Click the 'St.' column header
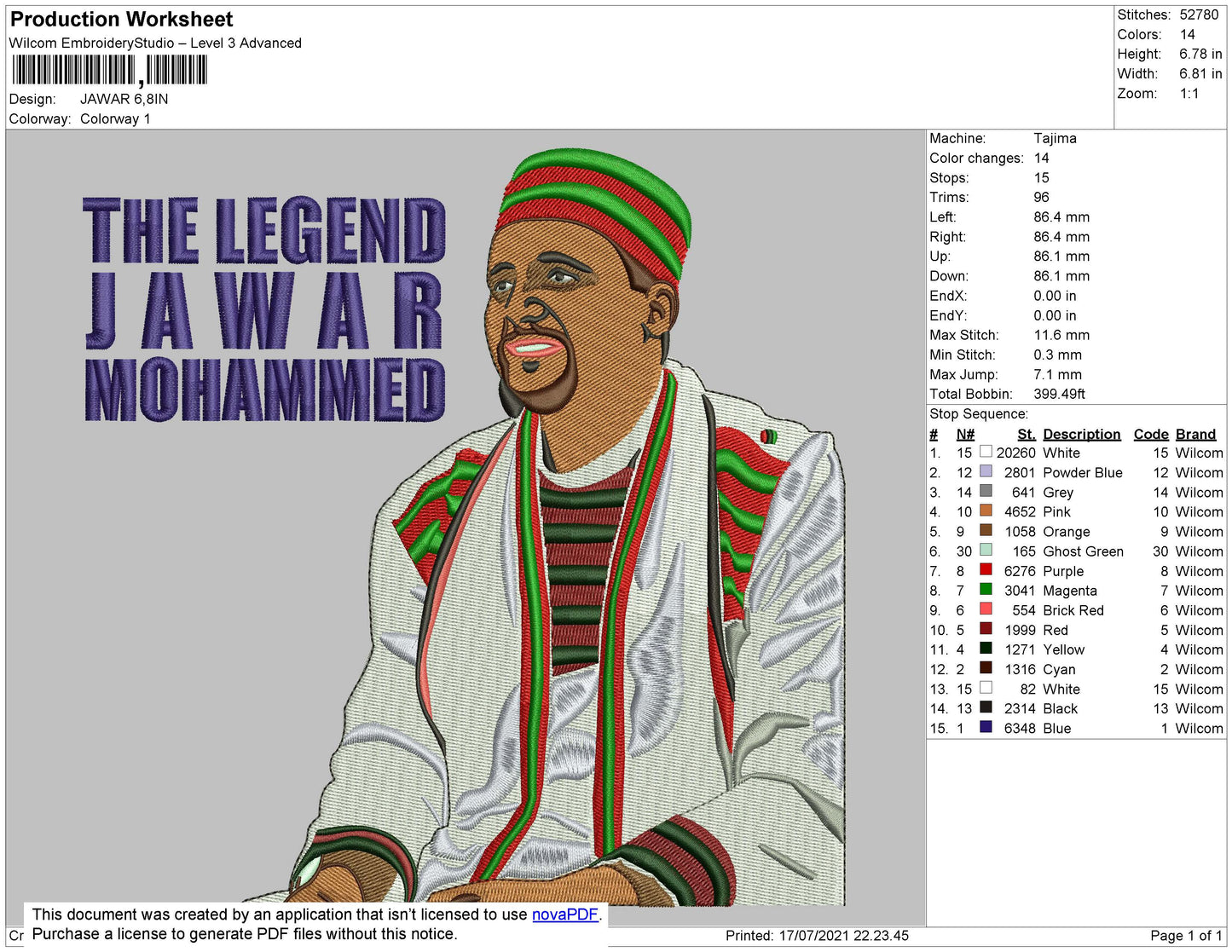Screen dimensions: 1232x952 [1026, 434]
